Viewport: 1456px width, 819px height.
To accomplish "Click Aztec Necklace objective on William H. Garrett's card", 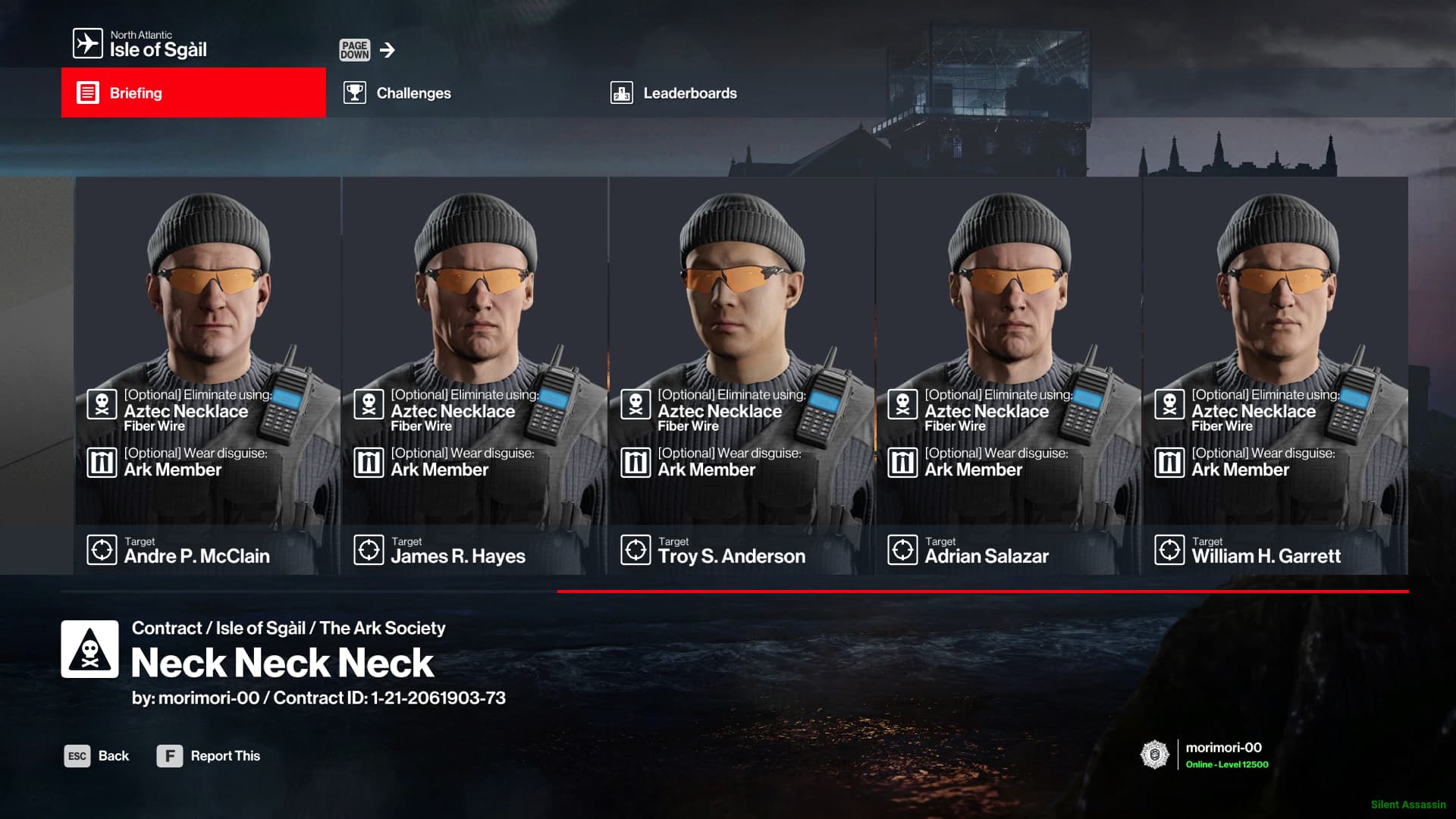I will click(1254, 411).
